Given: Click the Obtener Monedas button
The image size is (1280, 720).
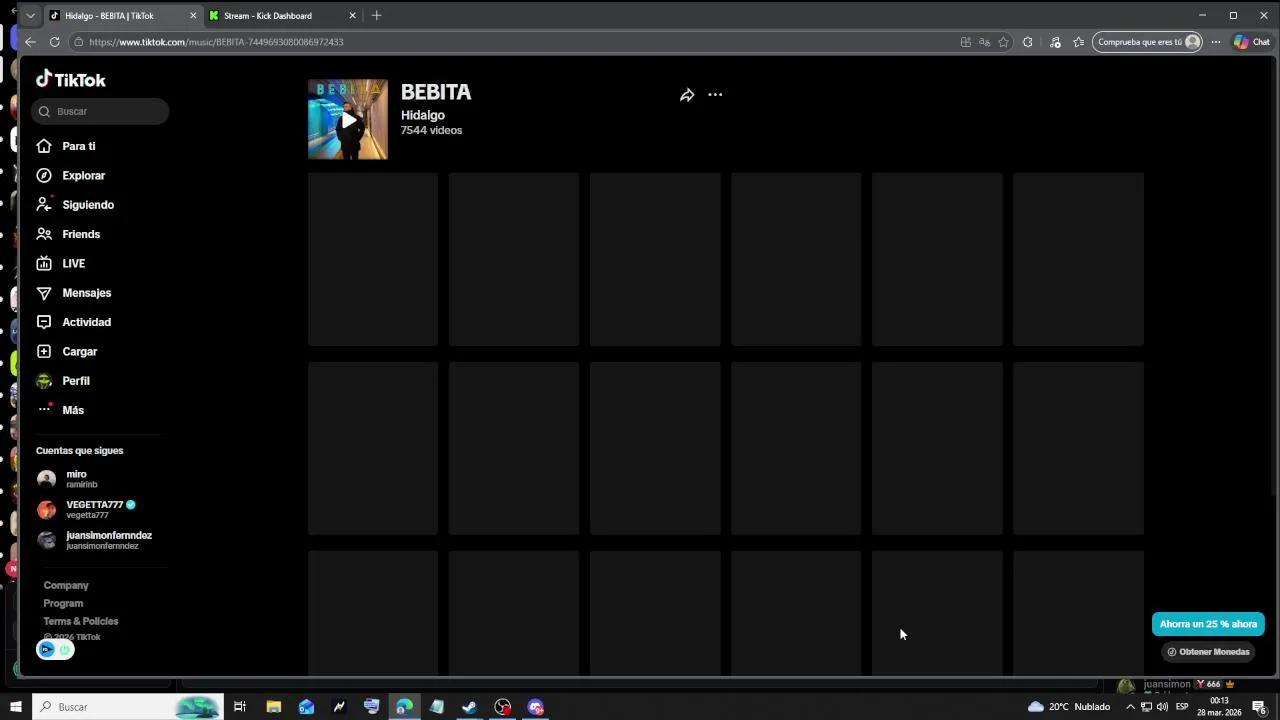Looking at the screenshot, I should [1208, 652].
